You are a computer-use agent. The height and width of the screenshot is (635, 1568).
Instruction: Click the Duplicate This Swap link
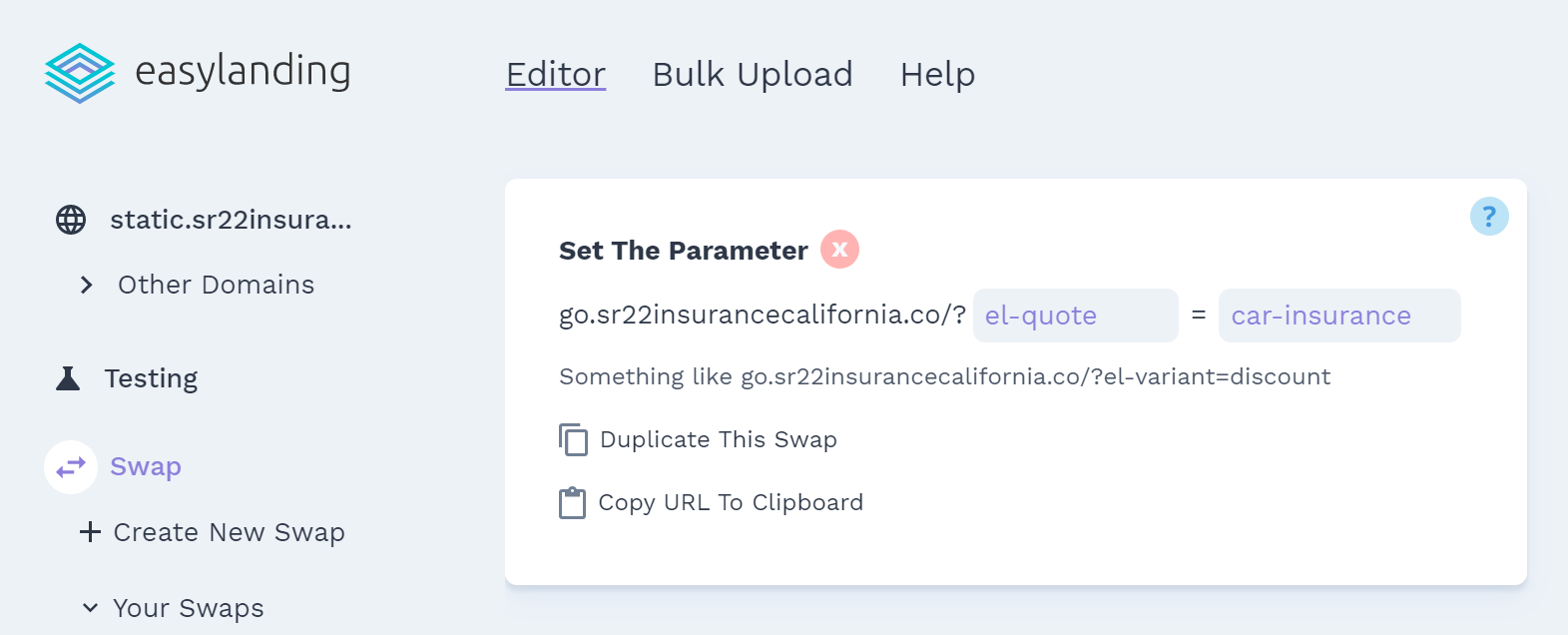719,439
